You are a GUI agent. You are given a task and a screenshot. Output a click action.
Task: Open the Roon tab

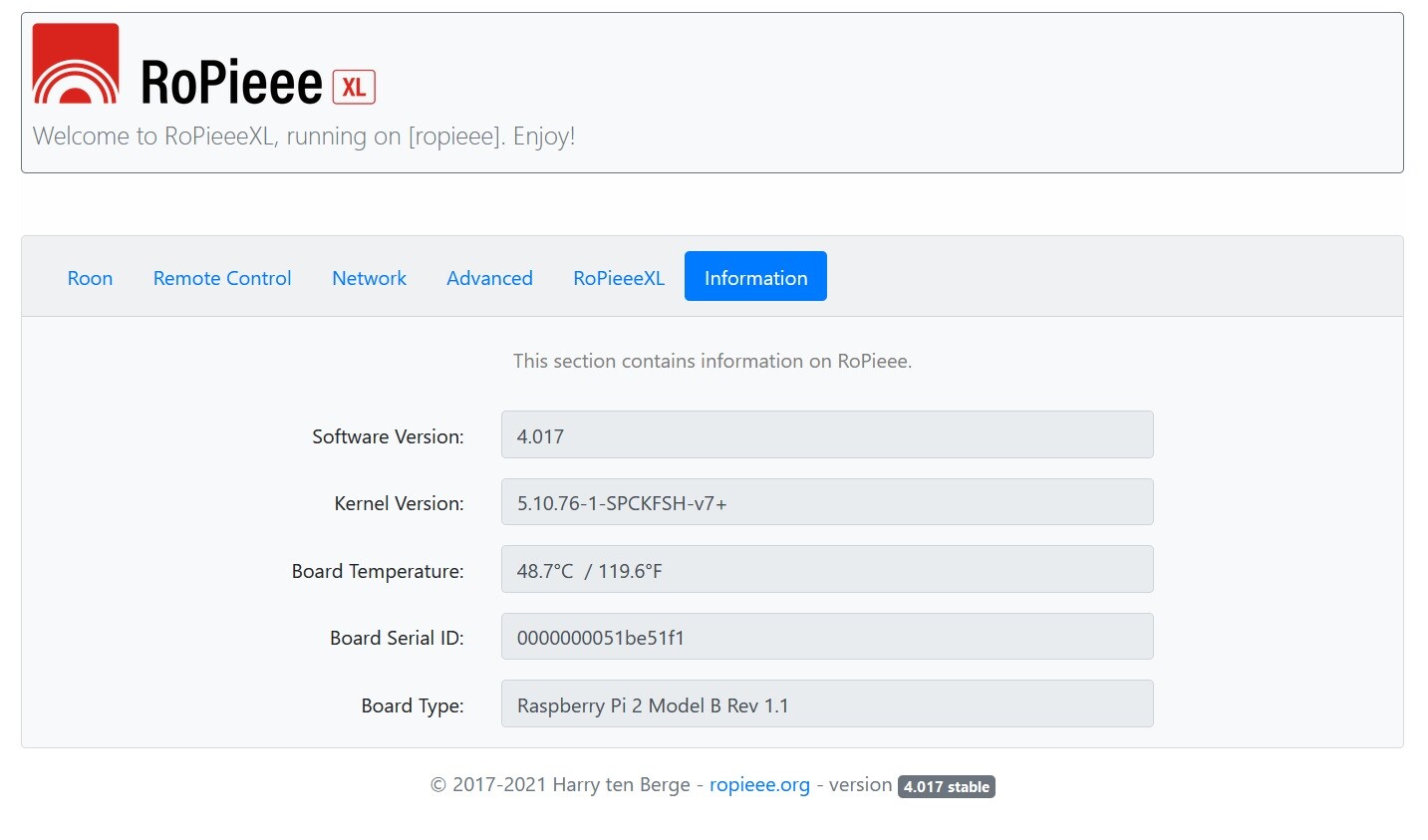click(90, 278)
